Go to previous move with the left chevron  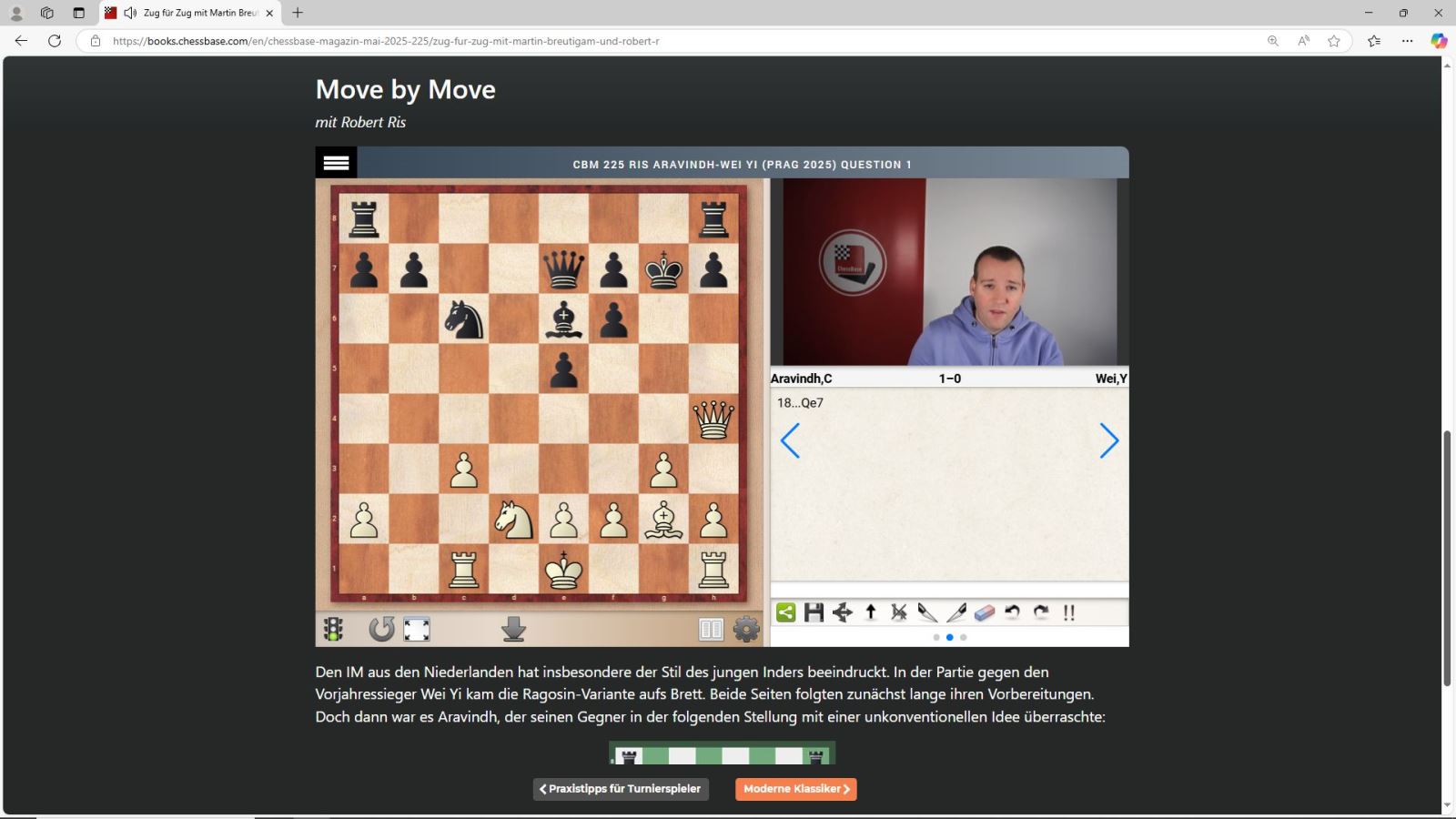pyautogui.click(x=790, y=441)
